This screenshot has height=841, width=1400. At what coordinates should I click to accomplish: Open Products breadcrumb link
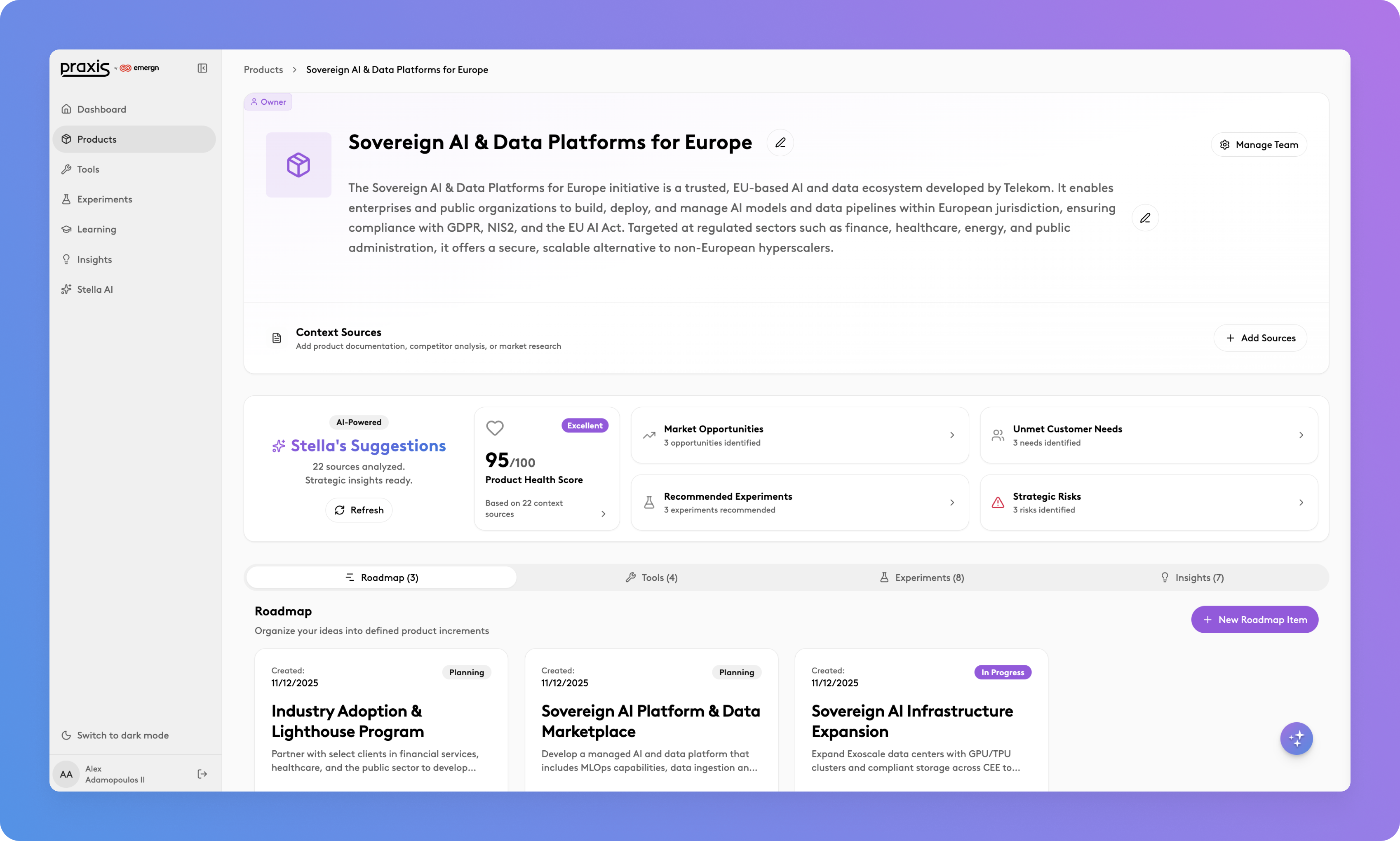[263, 70]
